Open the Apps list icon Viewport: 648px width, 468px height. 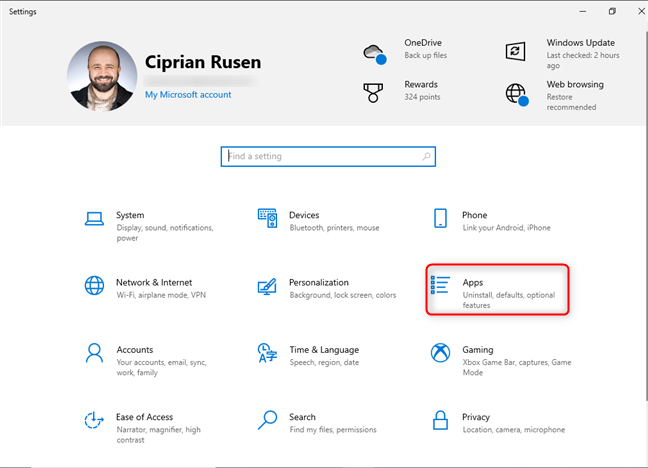tap(440, 285)
